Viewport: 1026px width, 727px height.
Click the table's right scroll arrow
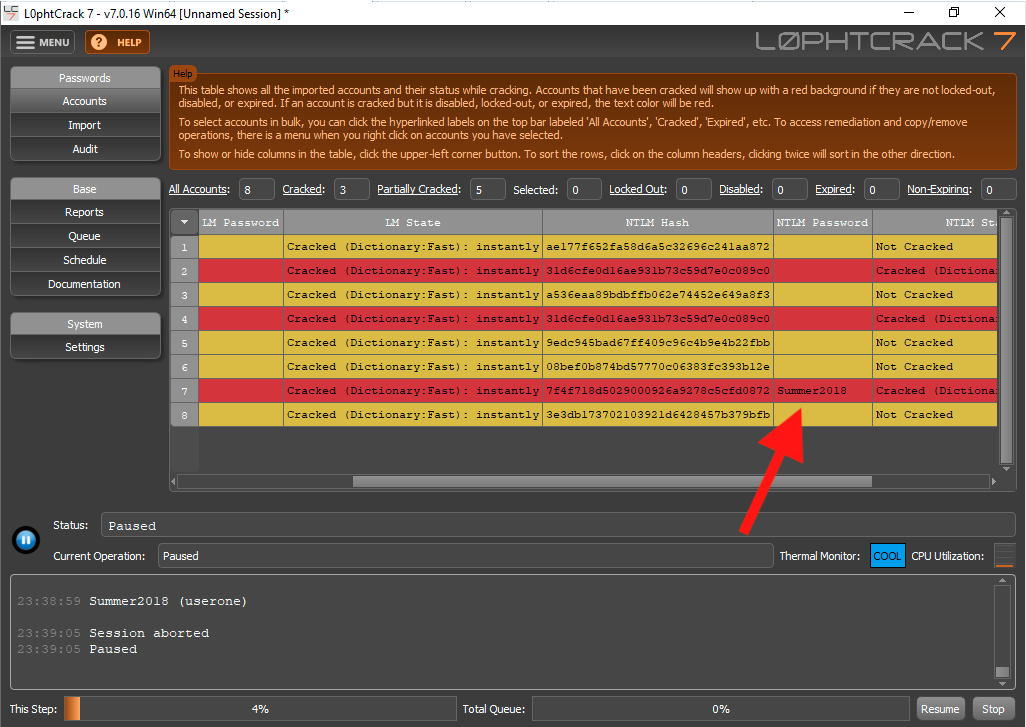click(x=993, y=482)
